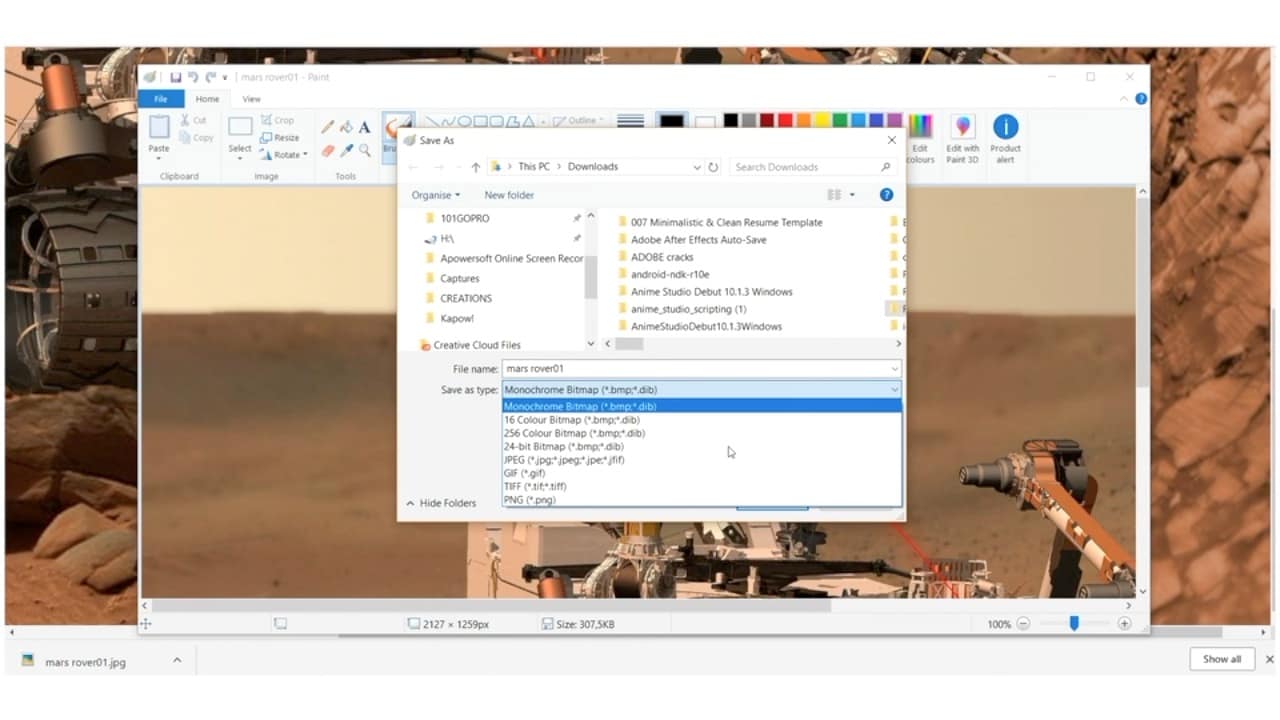1280x720 pixels.
Task: Switch to the View tab
Action: pos(251,98)
